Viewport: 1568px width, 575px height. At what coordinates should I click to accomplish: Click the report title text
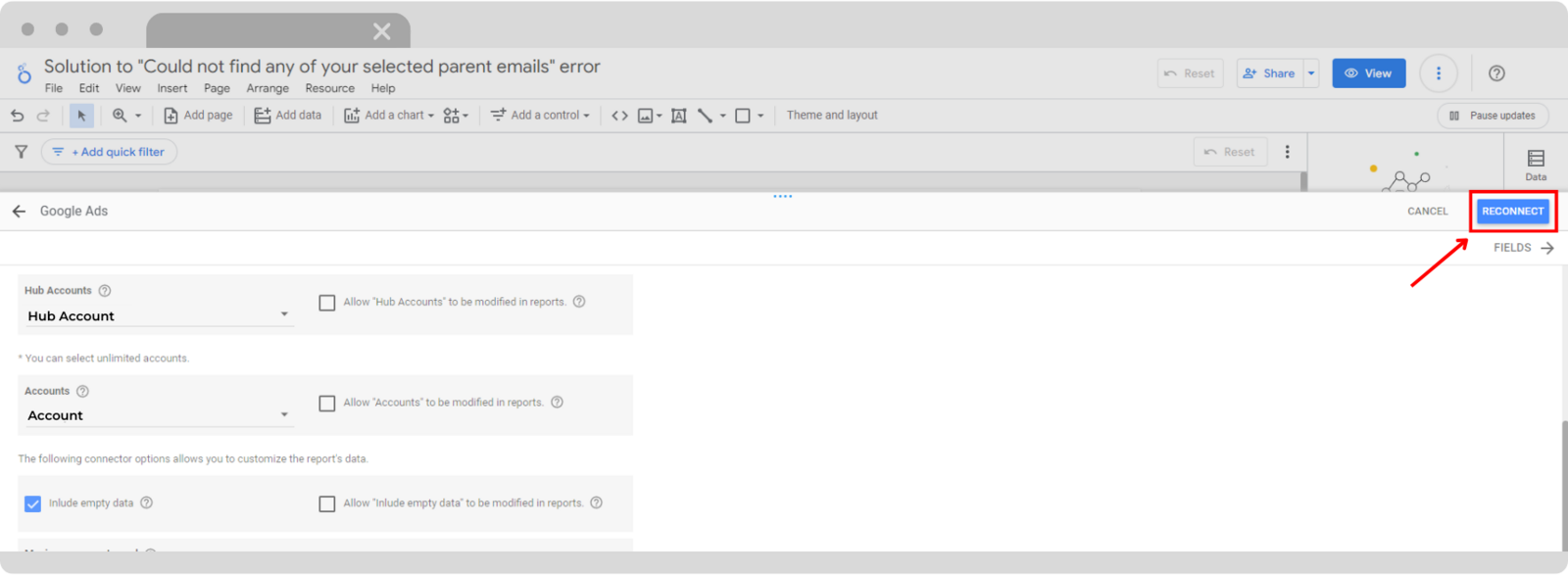point(321,67)
